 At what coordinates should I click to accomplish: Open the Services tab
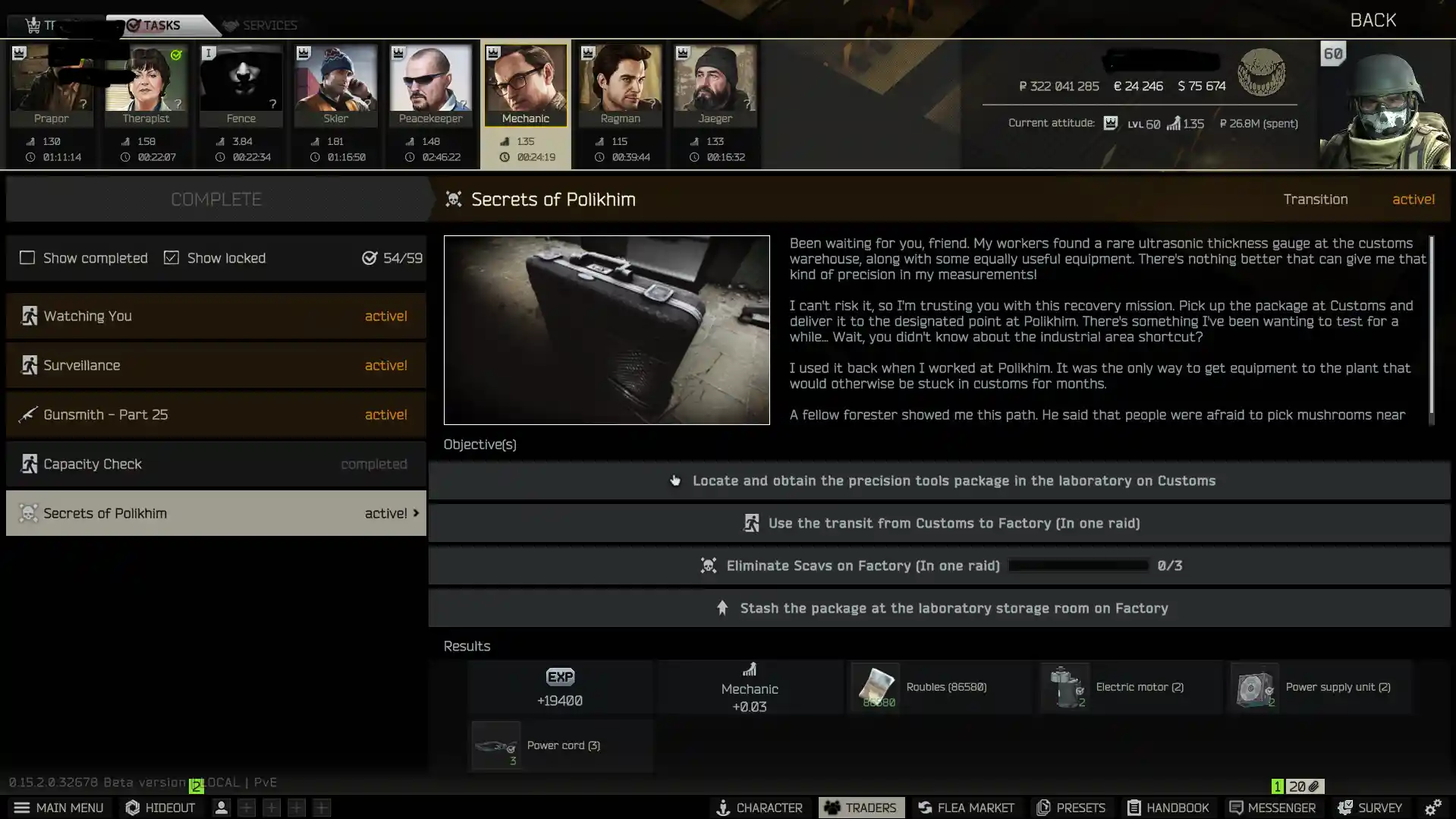click(260, 25)
